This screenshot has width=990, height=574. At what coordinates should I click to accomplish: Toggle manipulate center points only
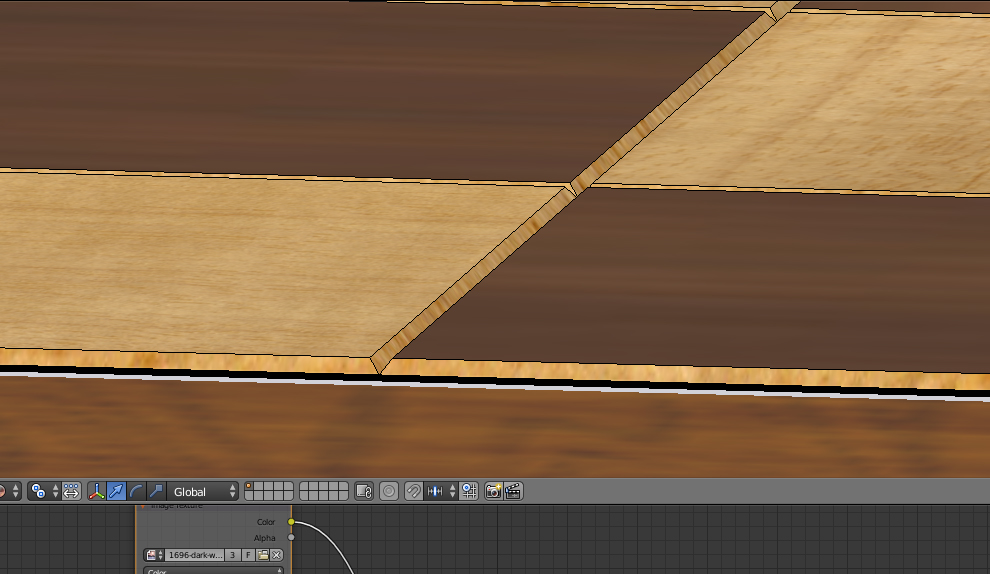71,491
